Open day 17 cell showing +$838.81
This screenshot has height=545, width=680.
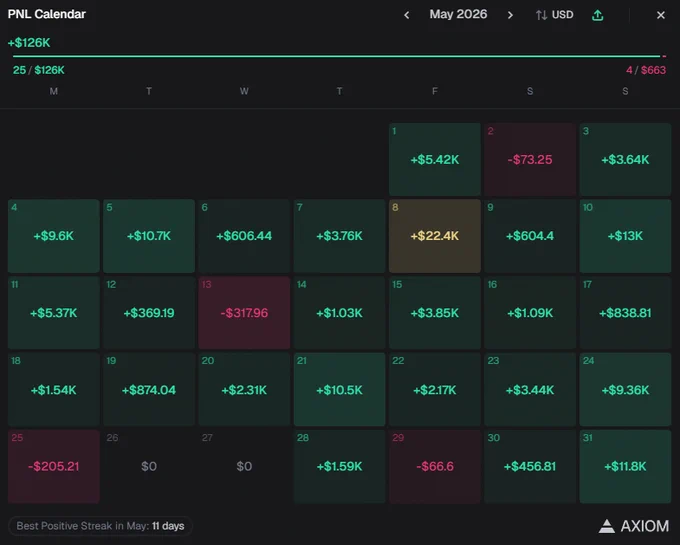625,313
